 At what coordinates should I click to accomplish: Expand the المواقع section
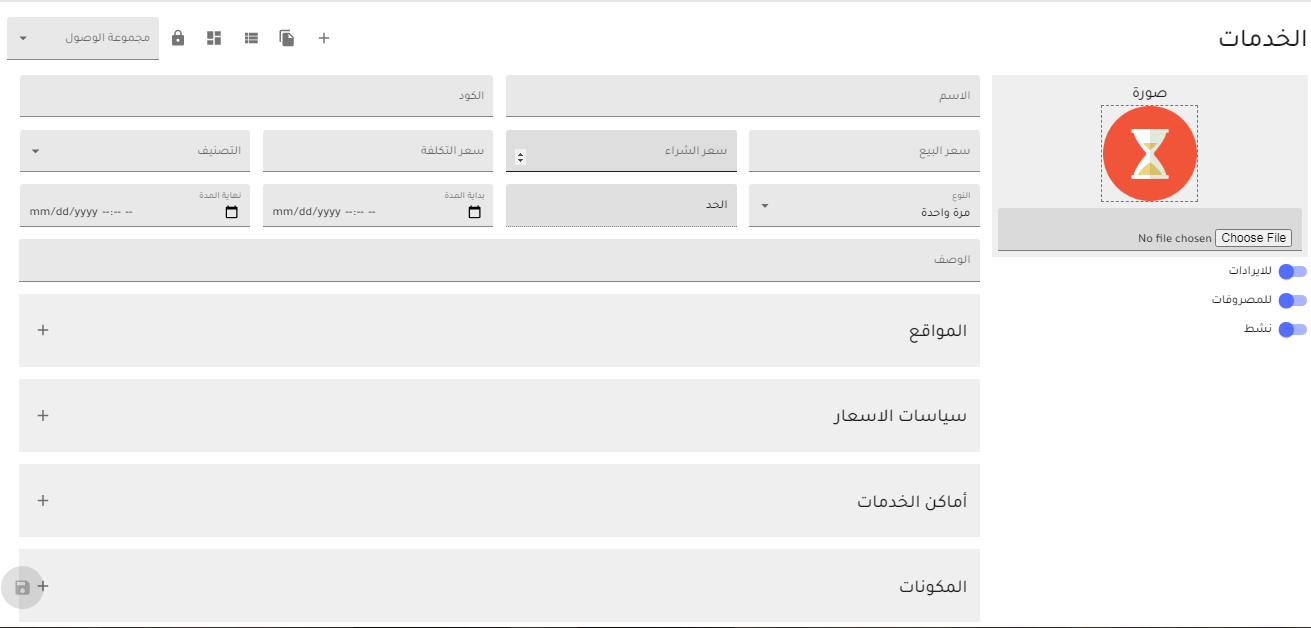coord(42,330)
